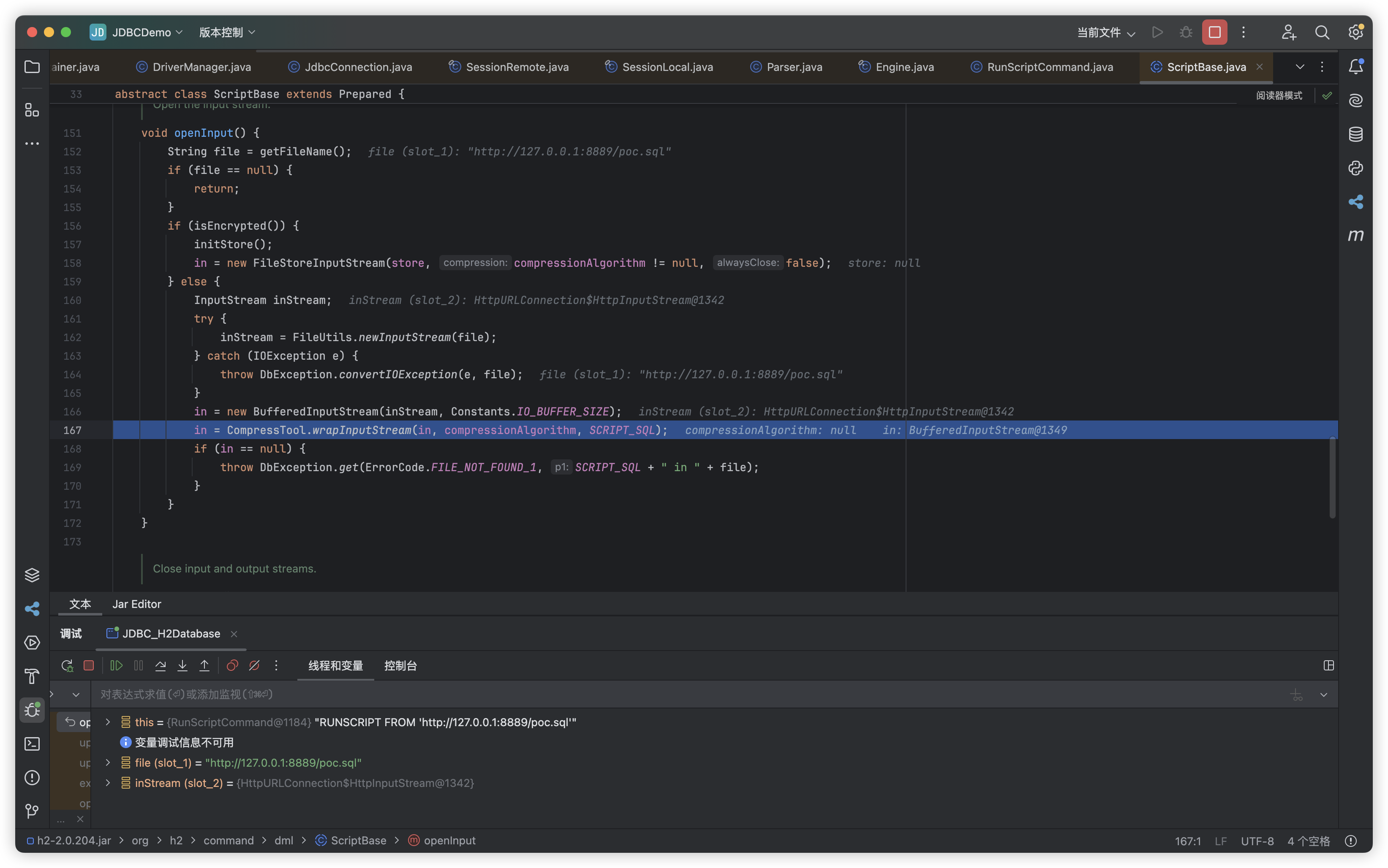View all breakpoints
1388x868 pixels.
[232, 665]
